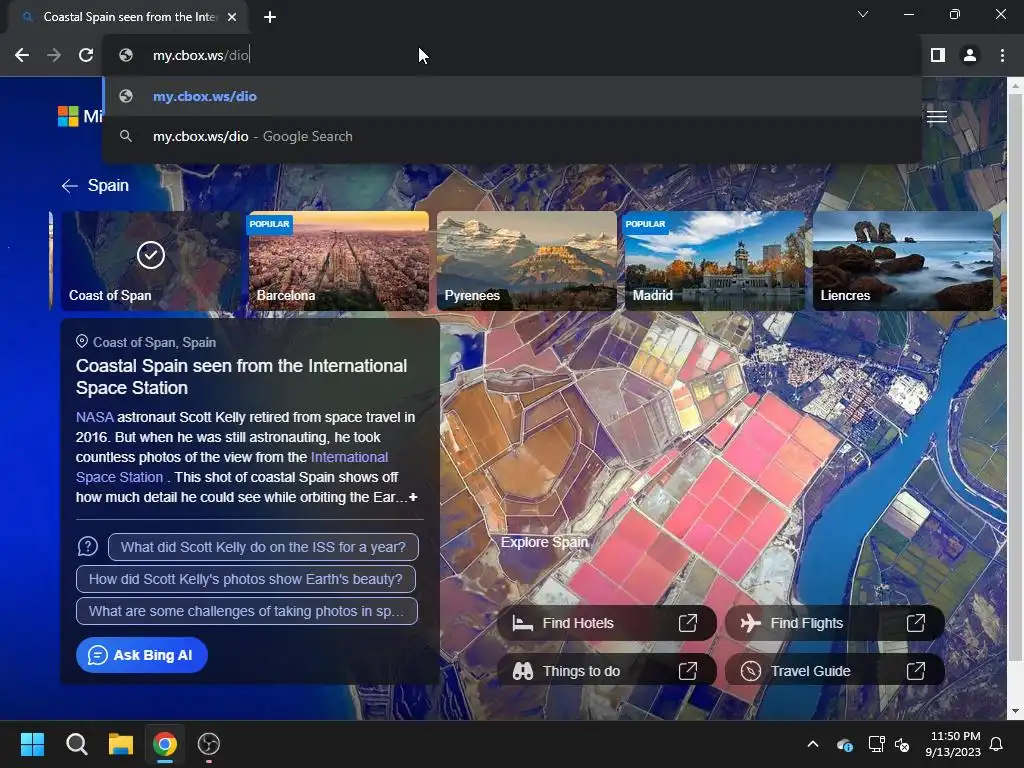Viewport: 1024px width, 768px height.
Task: Ask how Scott Kelly's photos show Earth's beauty
Action: coord(246,579)
